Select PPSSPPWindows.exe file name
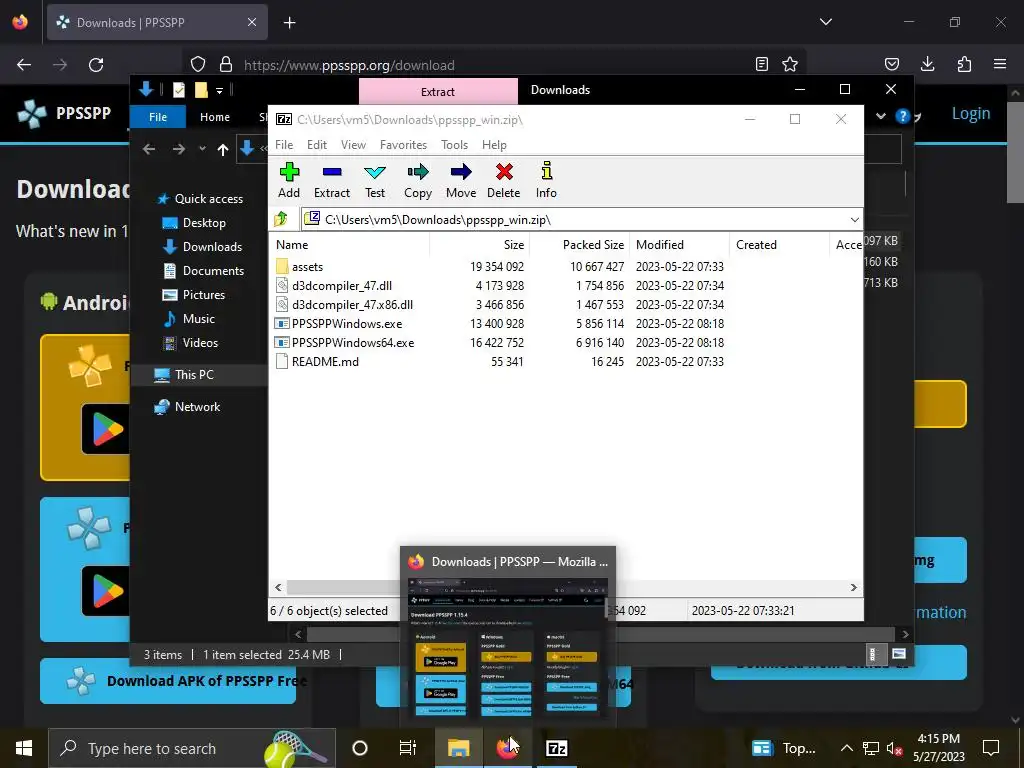Screen dimensions: 1024x768 pyautogui.click(x=347, y=323)
